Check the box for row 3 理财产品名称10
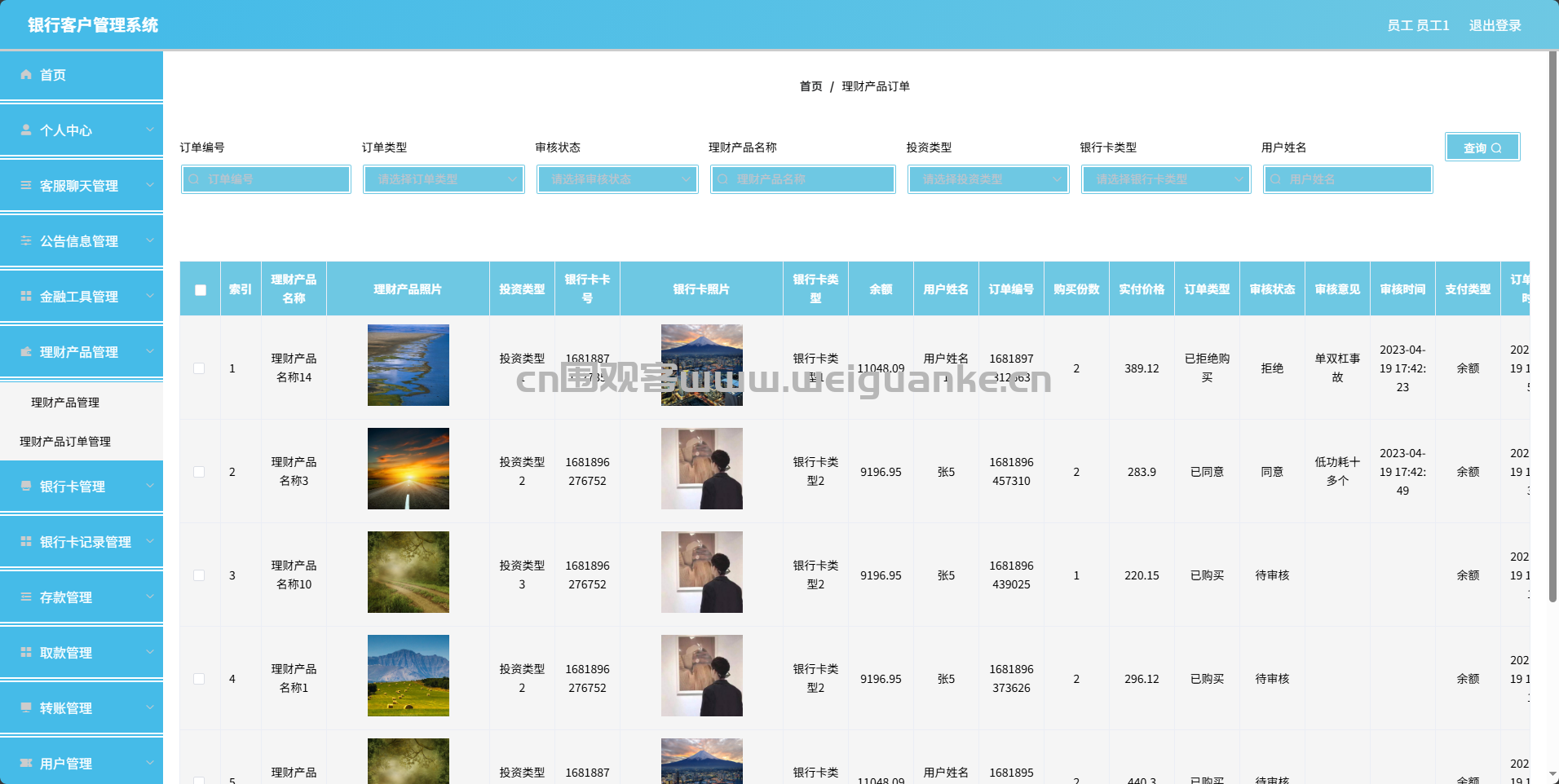Screen dimensions: 1559x784 (x=199, y=575)
